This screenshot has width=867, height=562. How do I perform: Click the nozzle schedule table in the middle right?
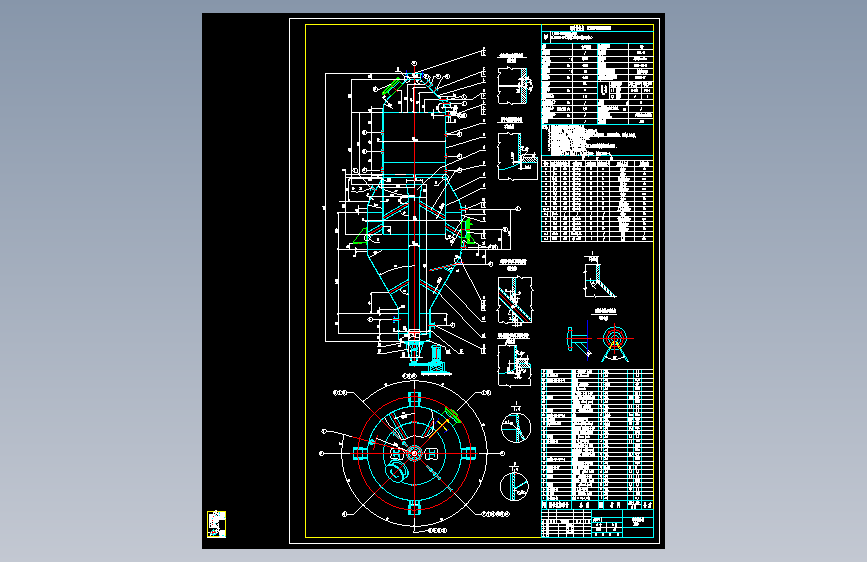[597, 200]
